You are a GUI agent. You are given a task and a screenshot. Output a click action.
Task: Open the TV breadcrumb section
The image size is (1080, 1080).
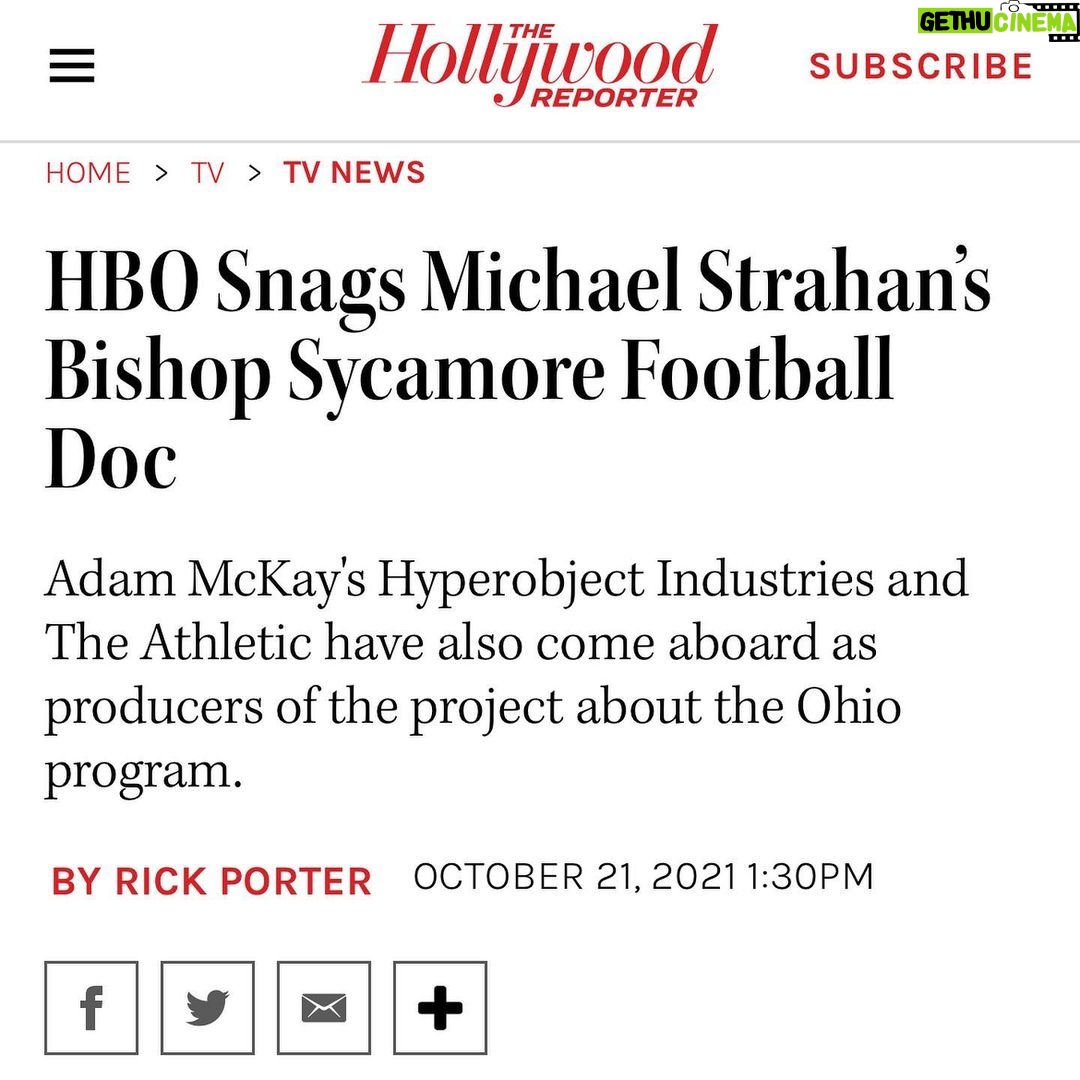[x=207, y=172]
